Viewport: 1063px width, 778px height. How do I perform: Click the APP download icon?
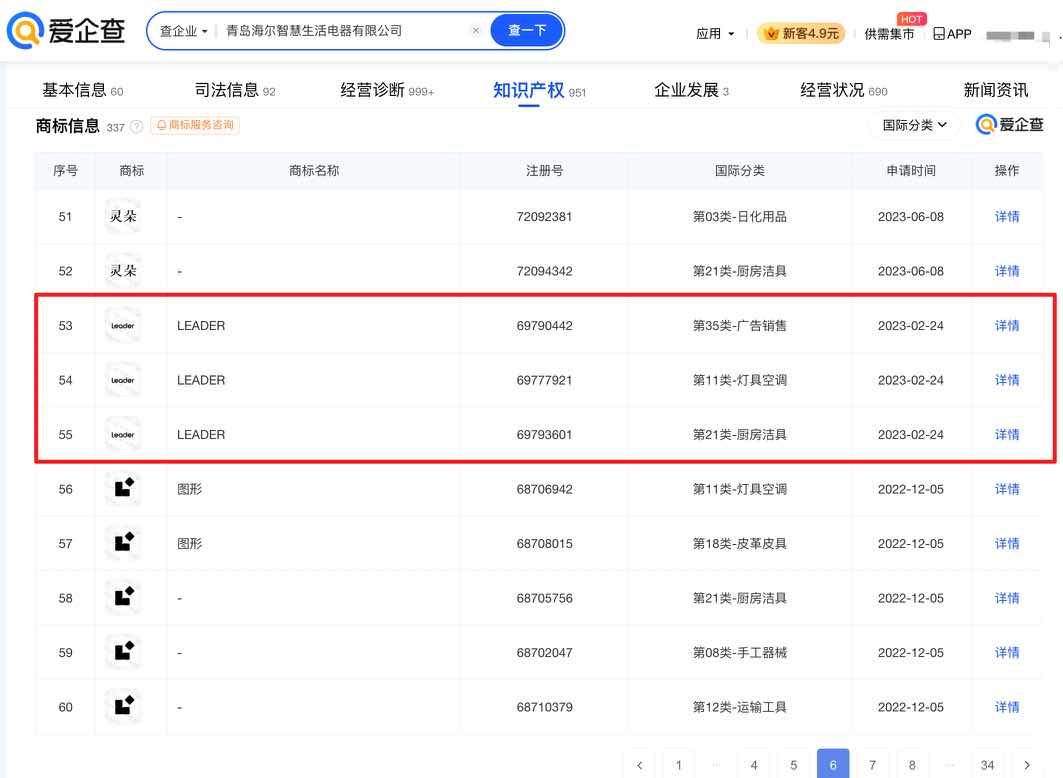point(951,34)
